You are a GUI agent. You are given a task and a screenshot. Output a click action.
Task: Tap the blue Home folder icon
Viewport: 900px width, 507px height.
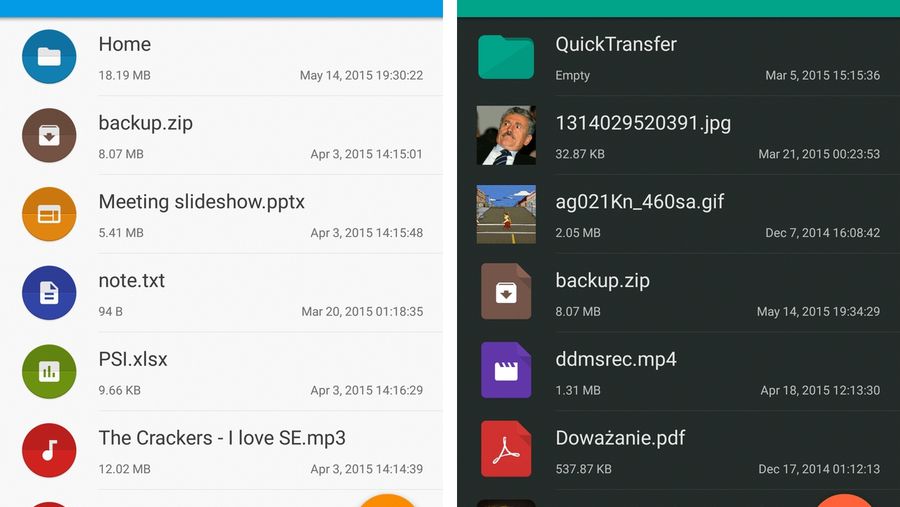point(49,56)
